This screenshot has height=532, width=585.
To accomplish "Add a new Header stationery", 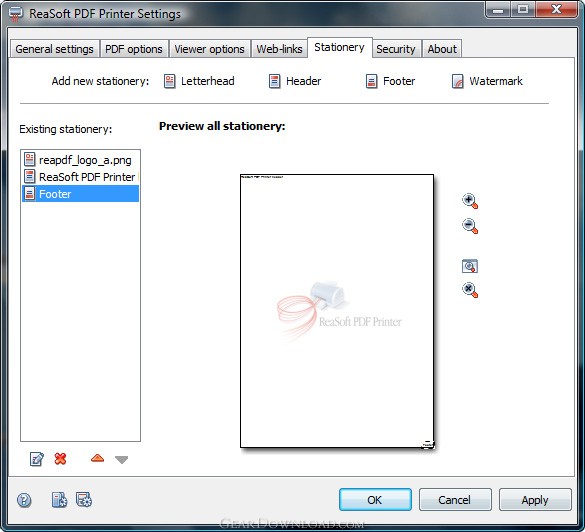I will coord(295,81).
